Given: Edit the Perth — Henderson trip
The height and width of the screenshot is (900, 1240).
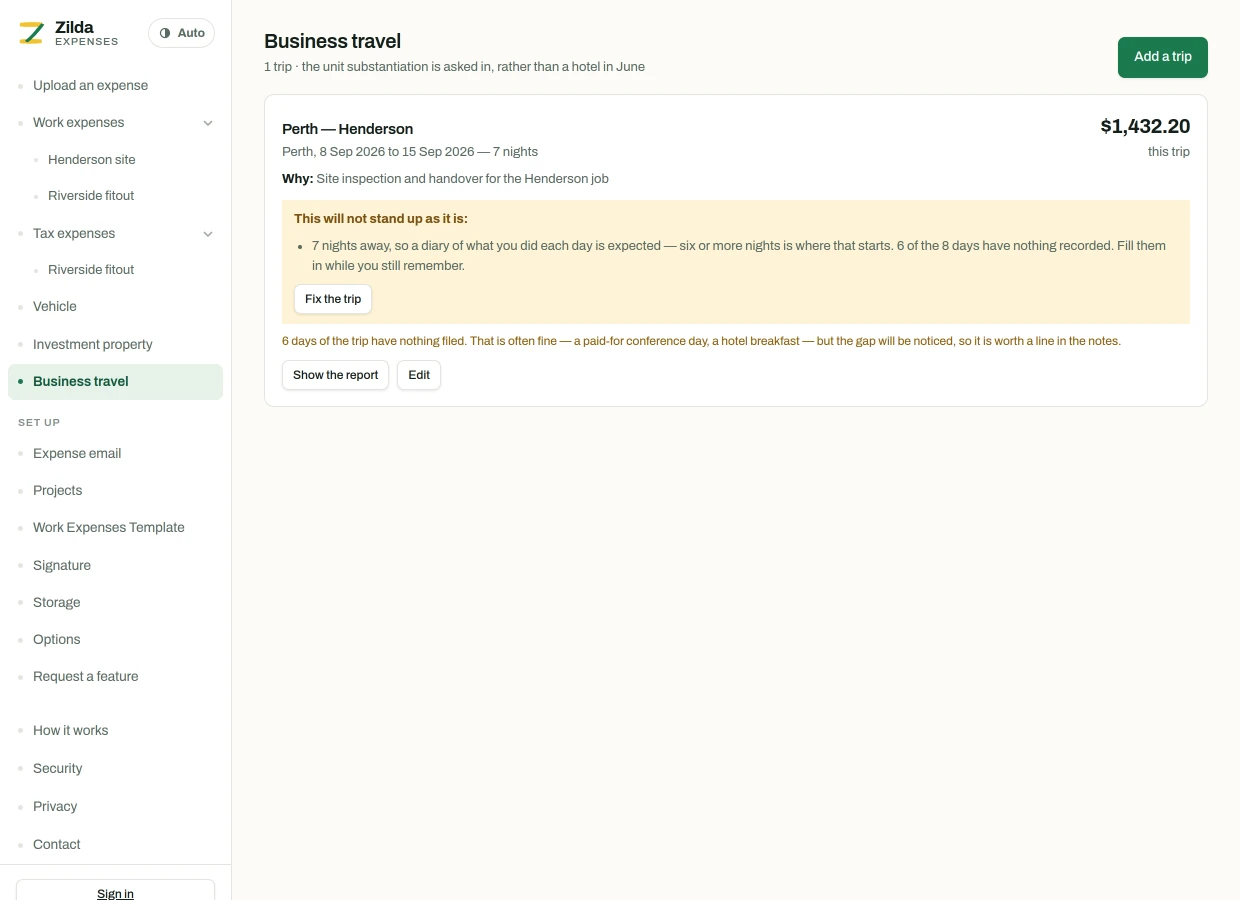Looking at the screenshot, I should tap(419, 375).
